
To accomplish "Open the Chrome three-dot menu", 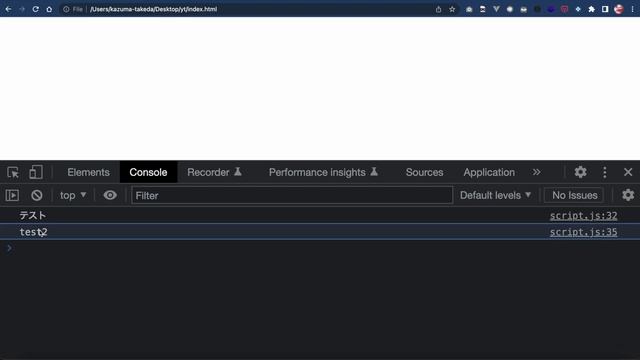I will (632, 9).
